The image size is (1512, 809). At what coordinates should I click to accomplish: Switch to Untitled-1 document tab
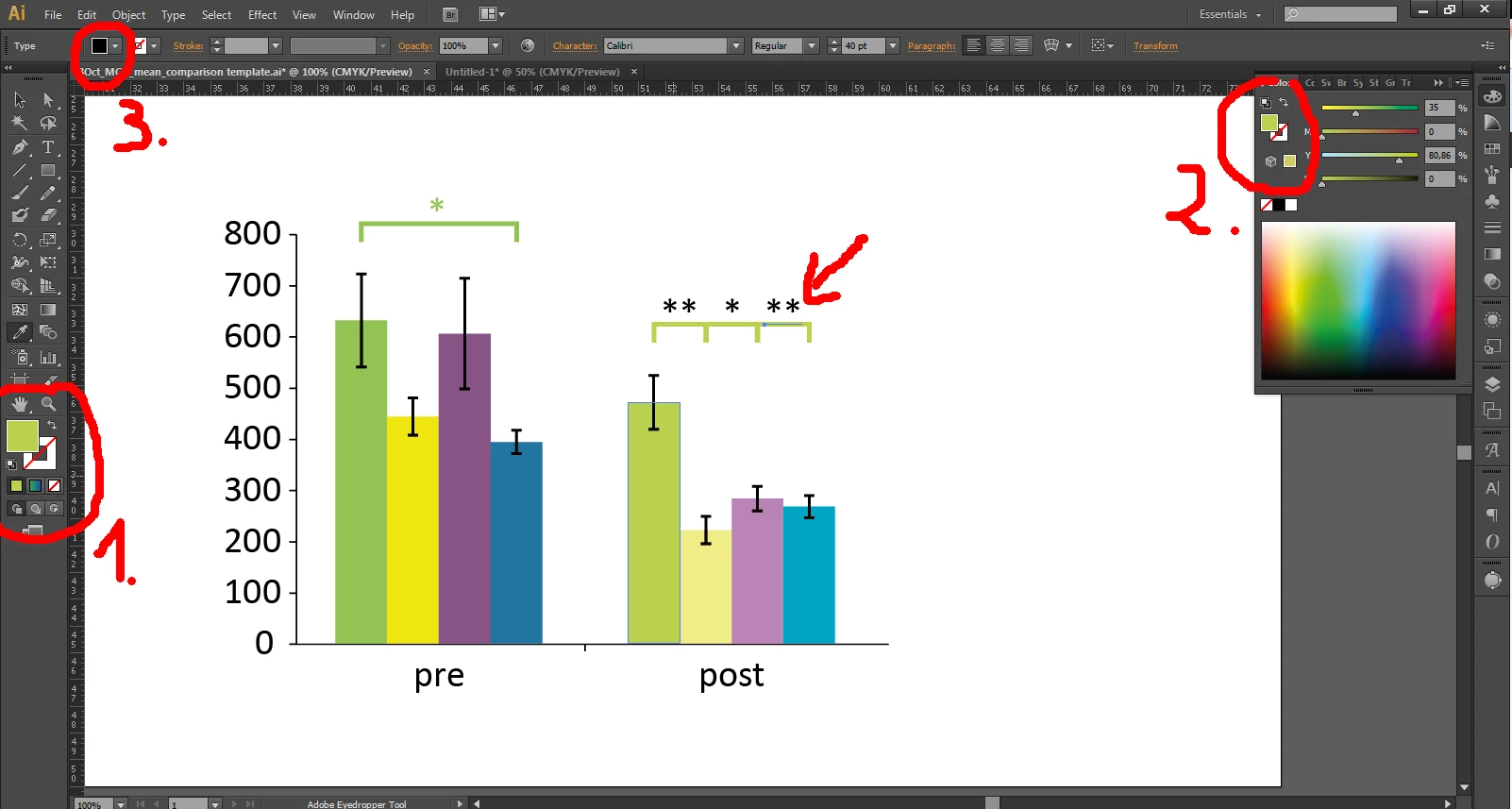pyautogui.click(x=532, y=72)
